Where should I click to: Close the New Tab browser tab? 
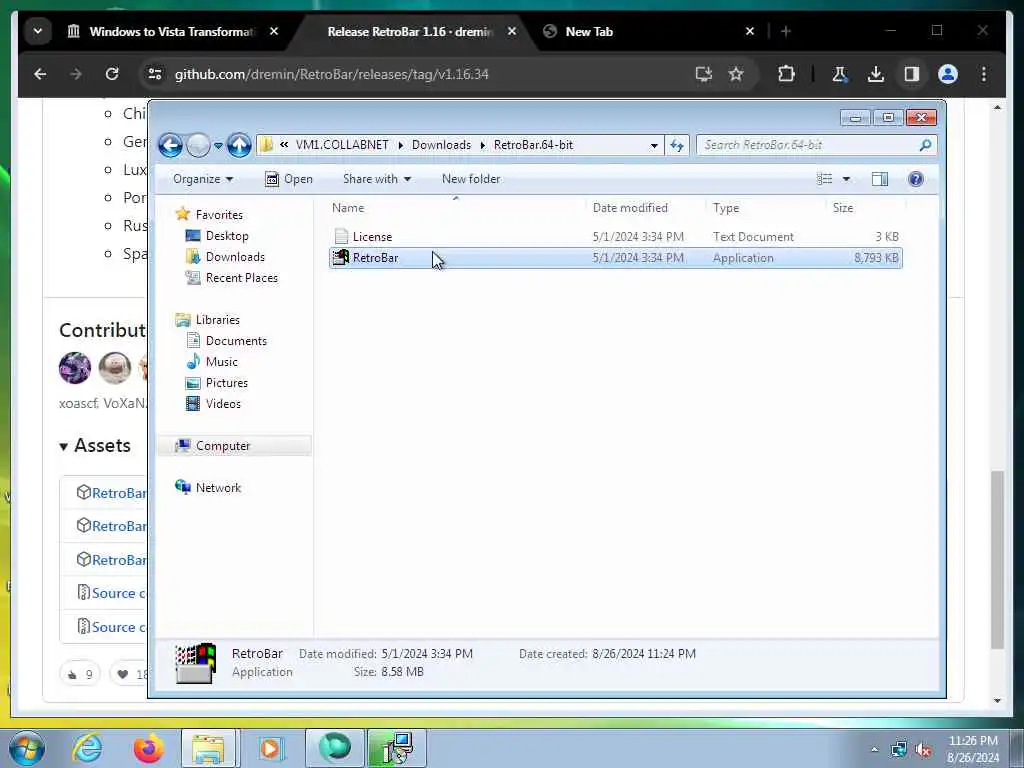(x=750, y=31)
